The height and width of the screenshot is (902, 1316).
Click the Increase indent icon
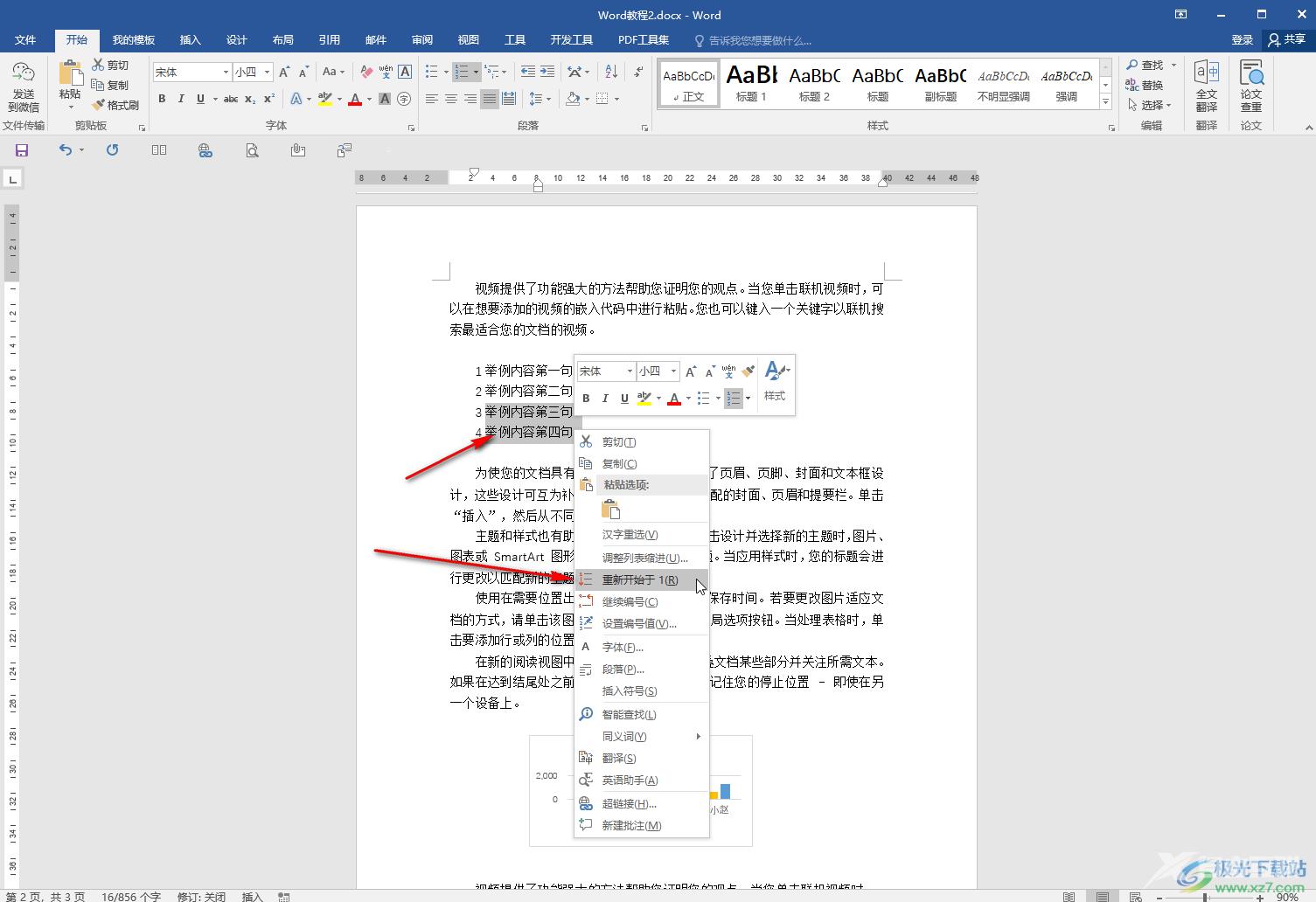coord(547,72)
